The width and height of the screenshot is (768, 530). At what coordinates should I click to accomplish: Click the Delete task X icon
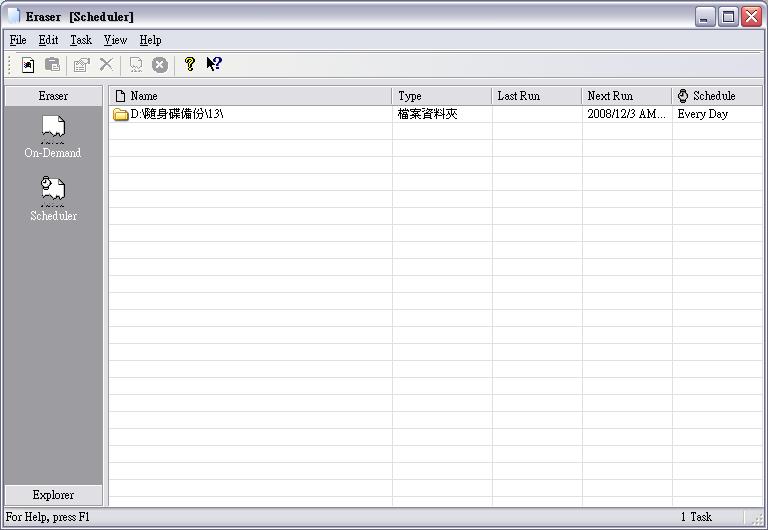click(106, 64)
